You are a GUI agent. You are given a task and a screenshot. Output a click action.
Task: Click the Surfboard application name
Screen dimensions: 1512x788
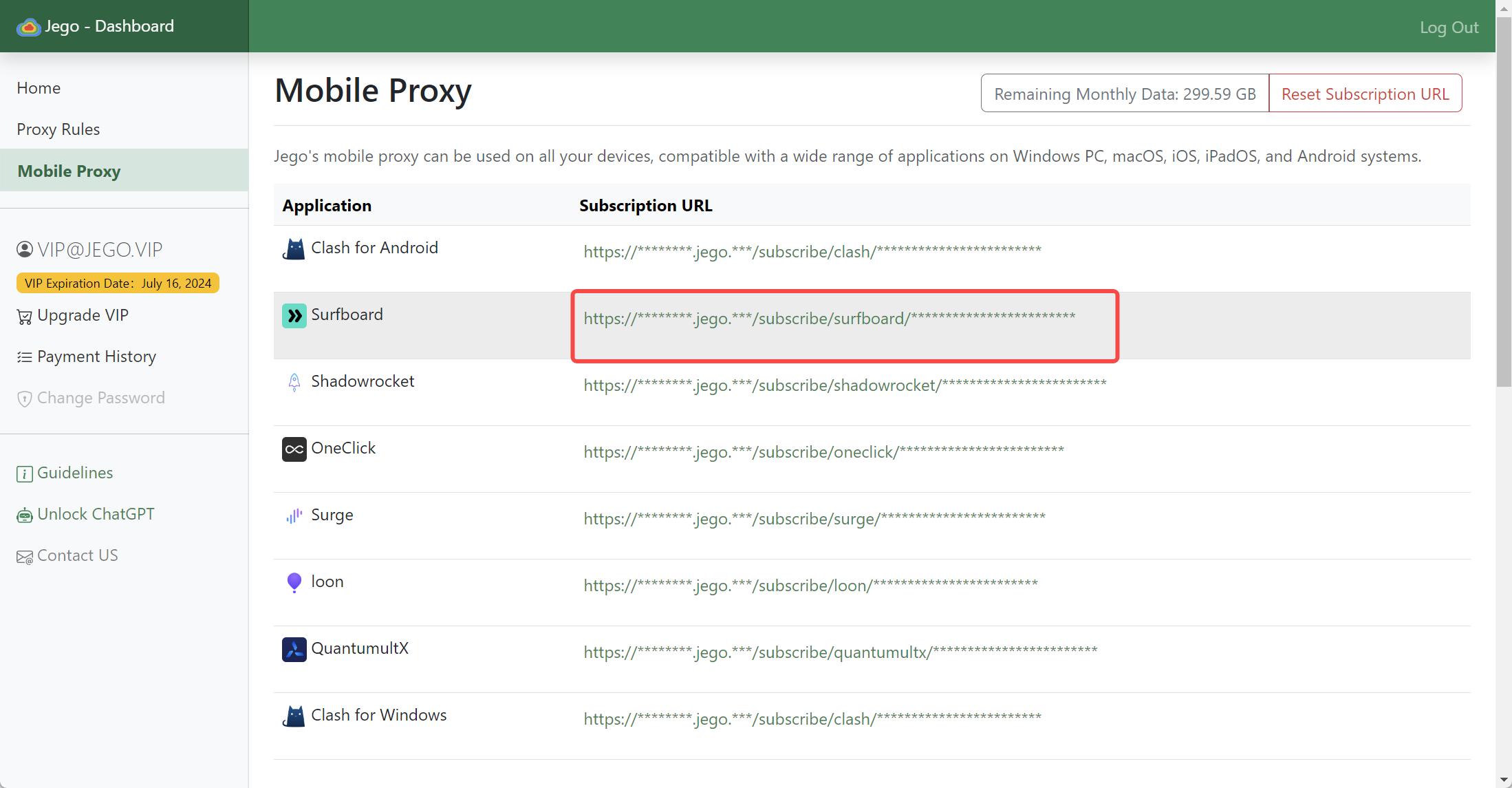347,315
